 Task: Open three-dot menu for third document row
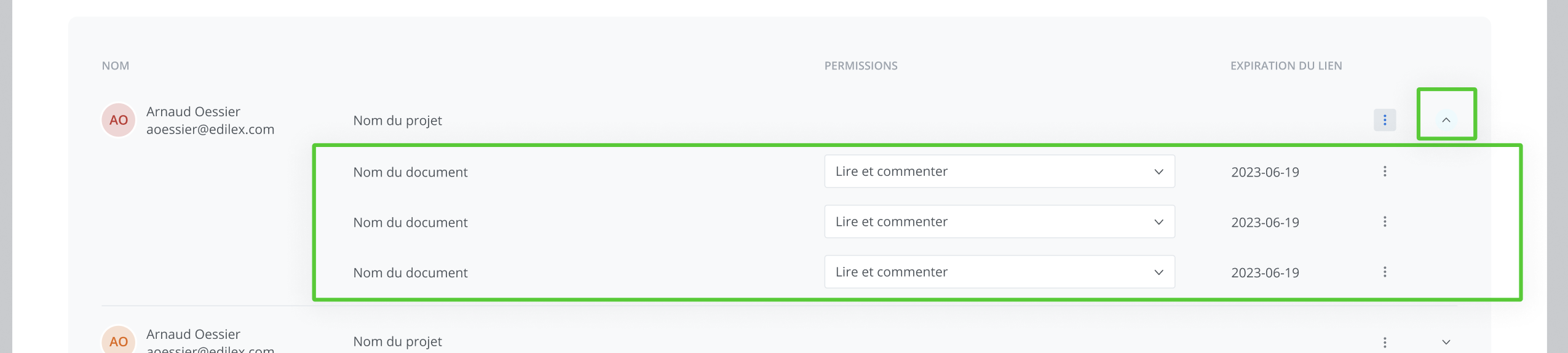point(1384,272)
